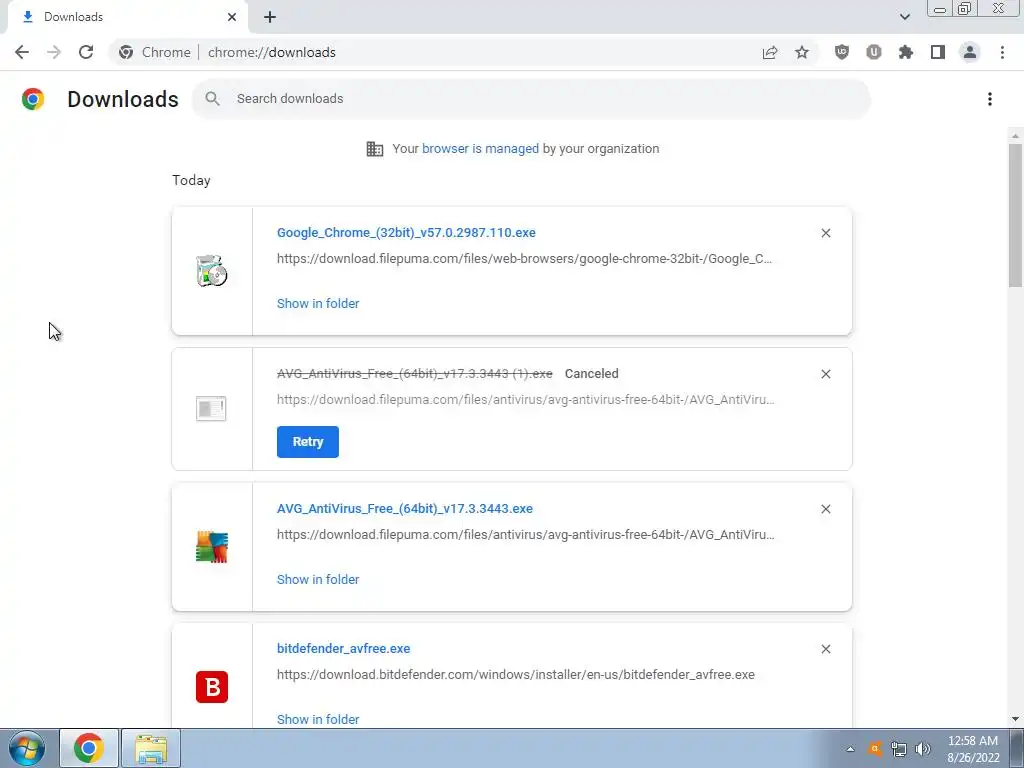Open bitdefender_avfree.exe file link
The image size is (1024, 768).
coord(344,648)
